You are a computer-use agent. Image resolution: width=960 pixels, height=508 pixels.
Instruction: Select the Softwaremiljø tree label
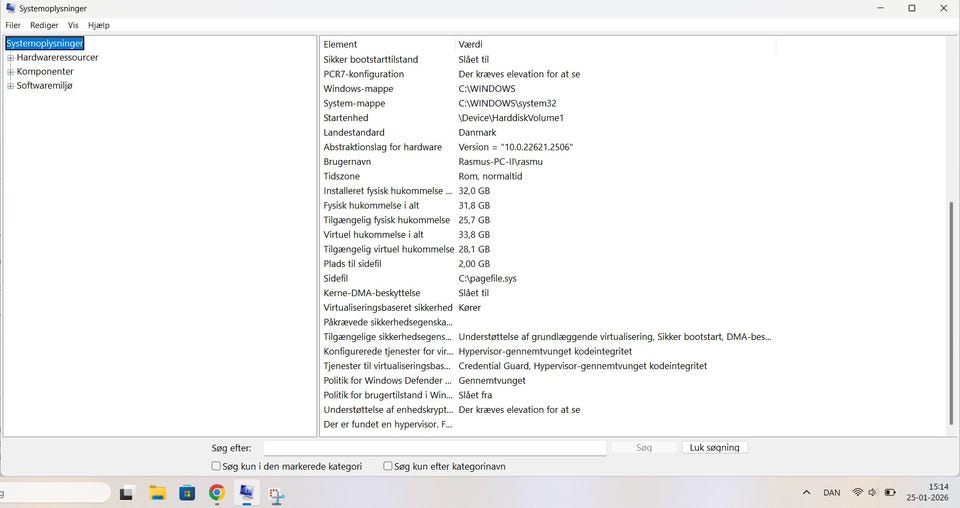44,86
